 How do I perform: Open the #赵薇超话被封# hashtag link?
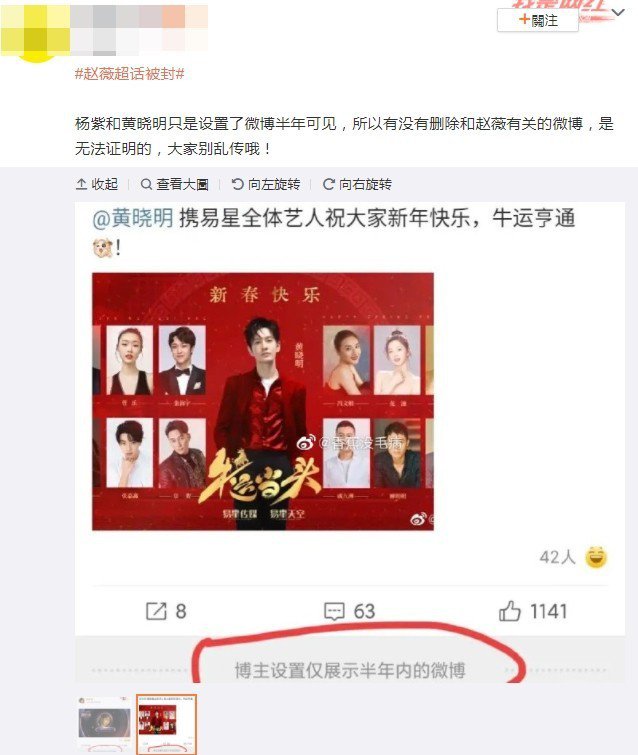click(x=130, y=74)
